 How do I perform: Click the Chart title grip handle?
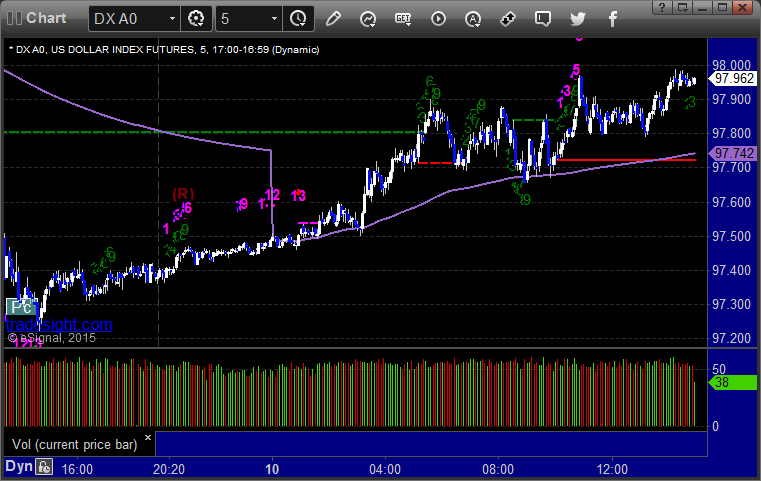pos(15,18)
